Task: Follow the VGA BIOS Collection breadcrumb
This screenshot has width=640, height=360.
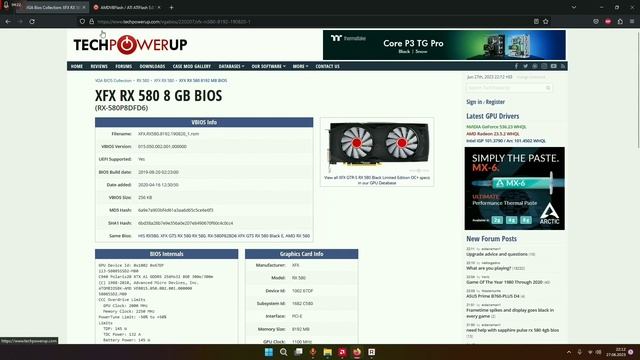Action: click(x=113, y=81)
